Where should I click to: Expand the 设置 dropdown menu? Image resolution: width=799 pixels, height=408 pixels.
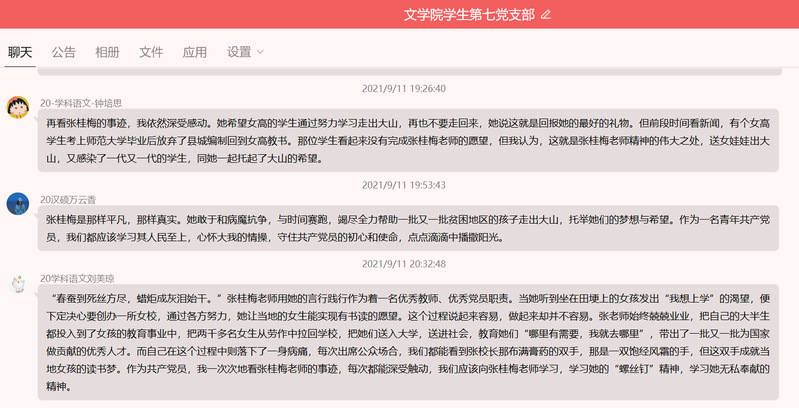[245, 52]
